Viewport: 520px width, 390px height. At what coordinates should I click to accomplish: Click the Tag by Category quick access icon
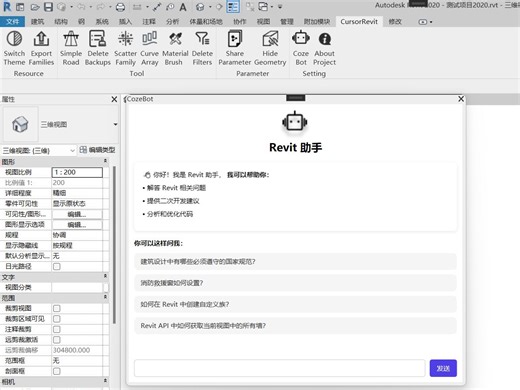point(170,7)
